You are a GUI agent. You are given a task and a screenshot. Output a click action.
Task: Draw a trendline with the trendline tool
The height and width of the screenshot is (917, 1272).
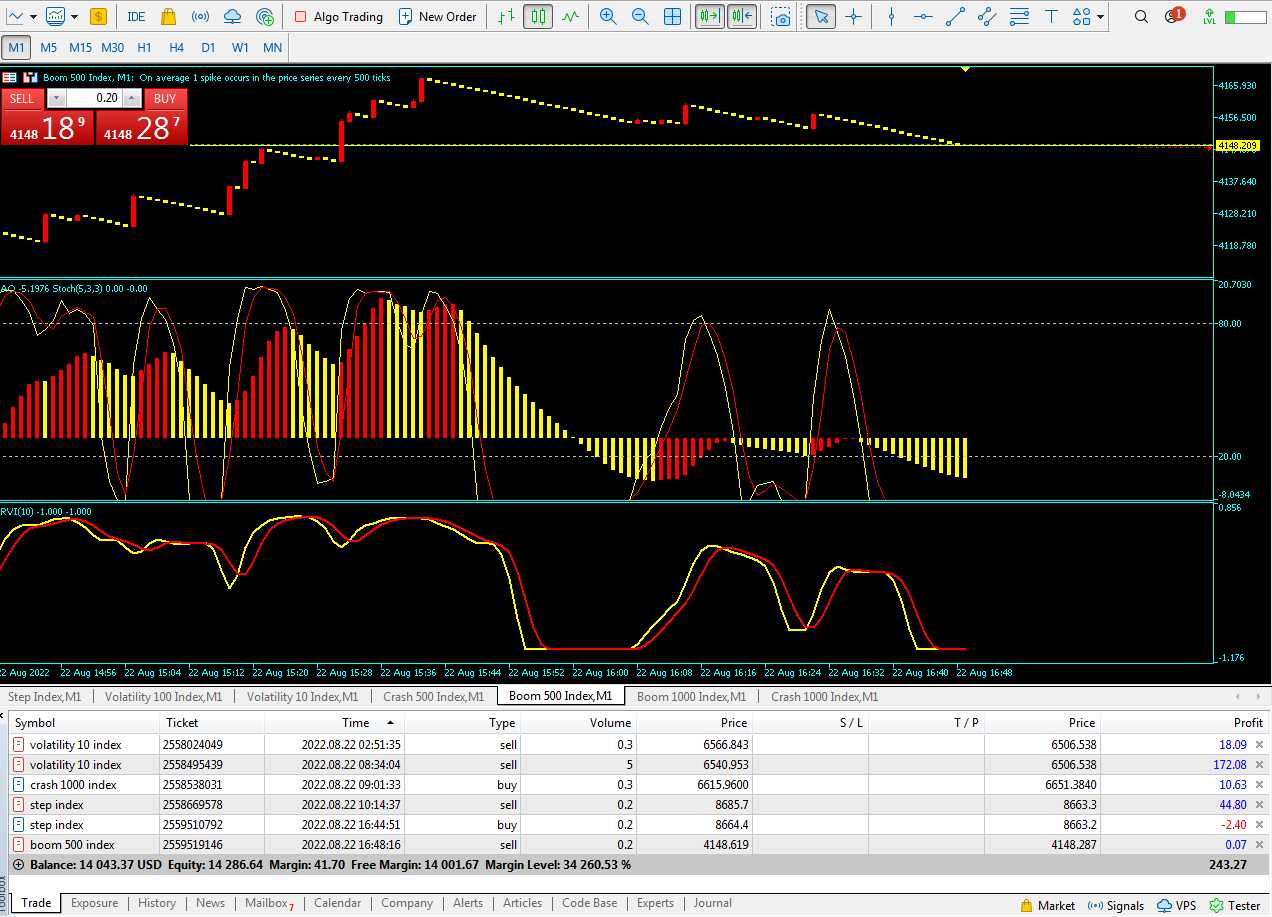(955, 16)
